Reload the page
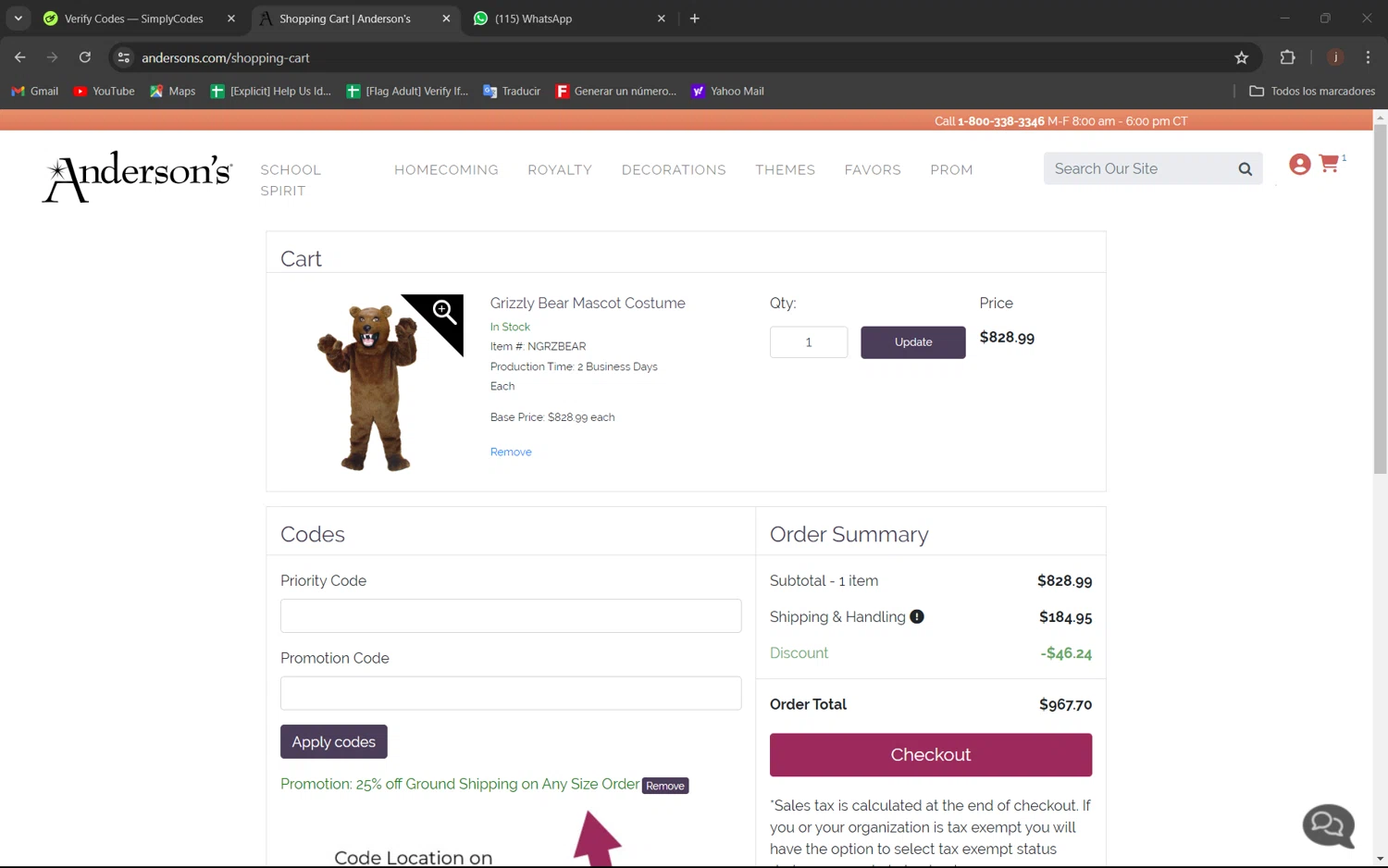1388x868 pixels. (x=85, y=57)
